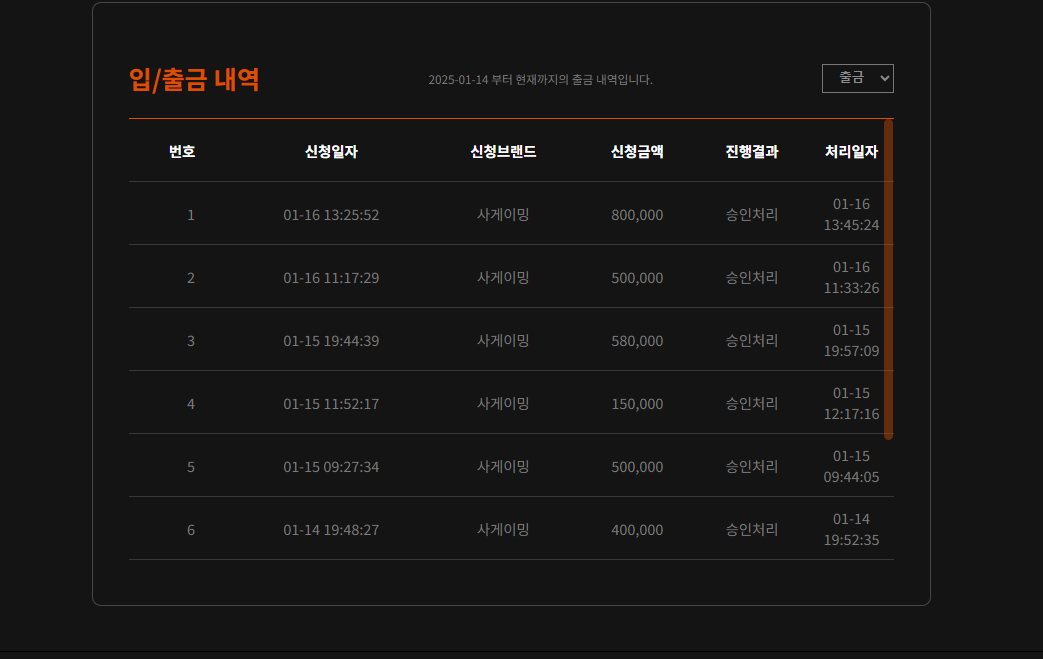The width and height of the screenshot is (1043, 659).
Task: Click processed date 01-14 19:52:35
Action: pyautogui.click(x=851, y=529)
